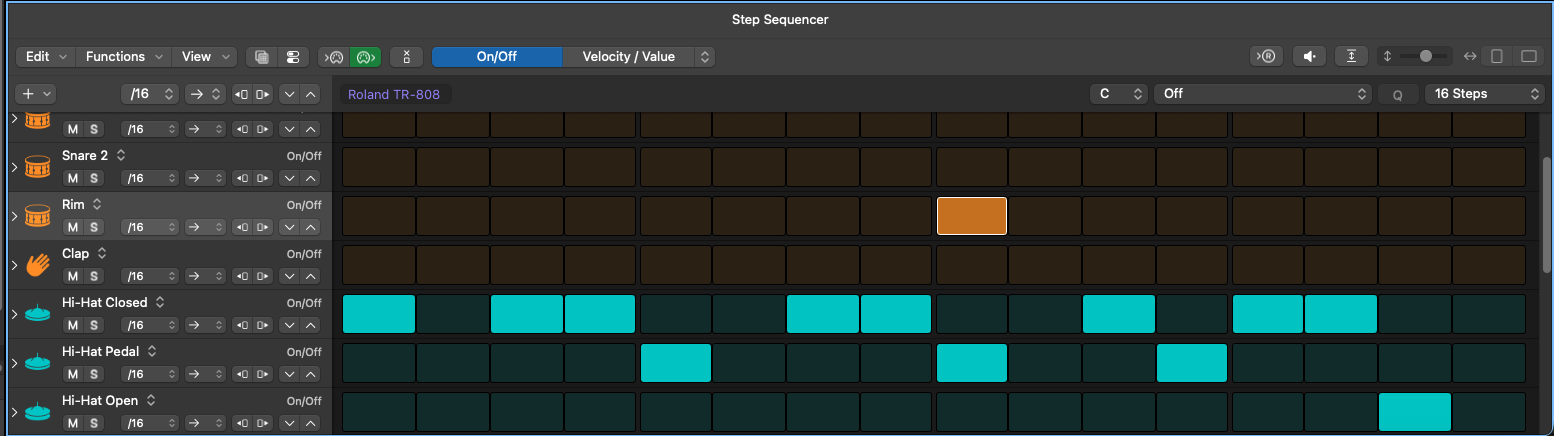The image size is (1554, 436).
Task: Click the Rim row On/Off edit mode label
Action: pos(304,205)
